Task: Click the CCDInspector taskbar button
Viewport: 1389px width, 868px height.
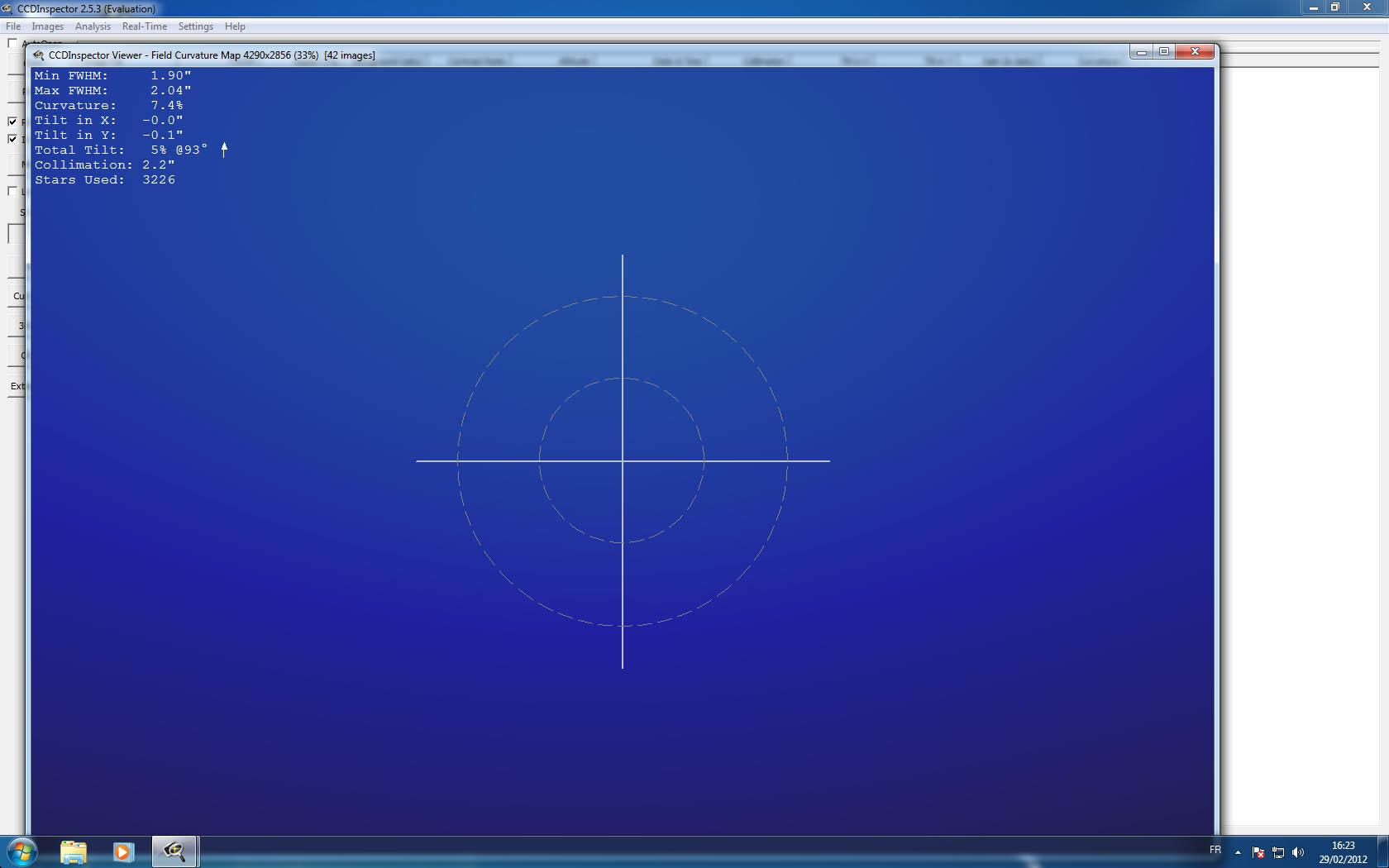Action: [174, 851]
